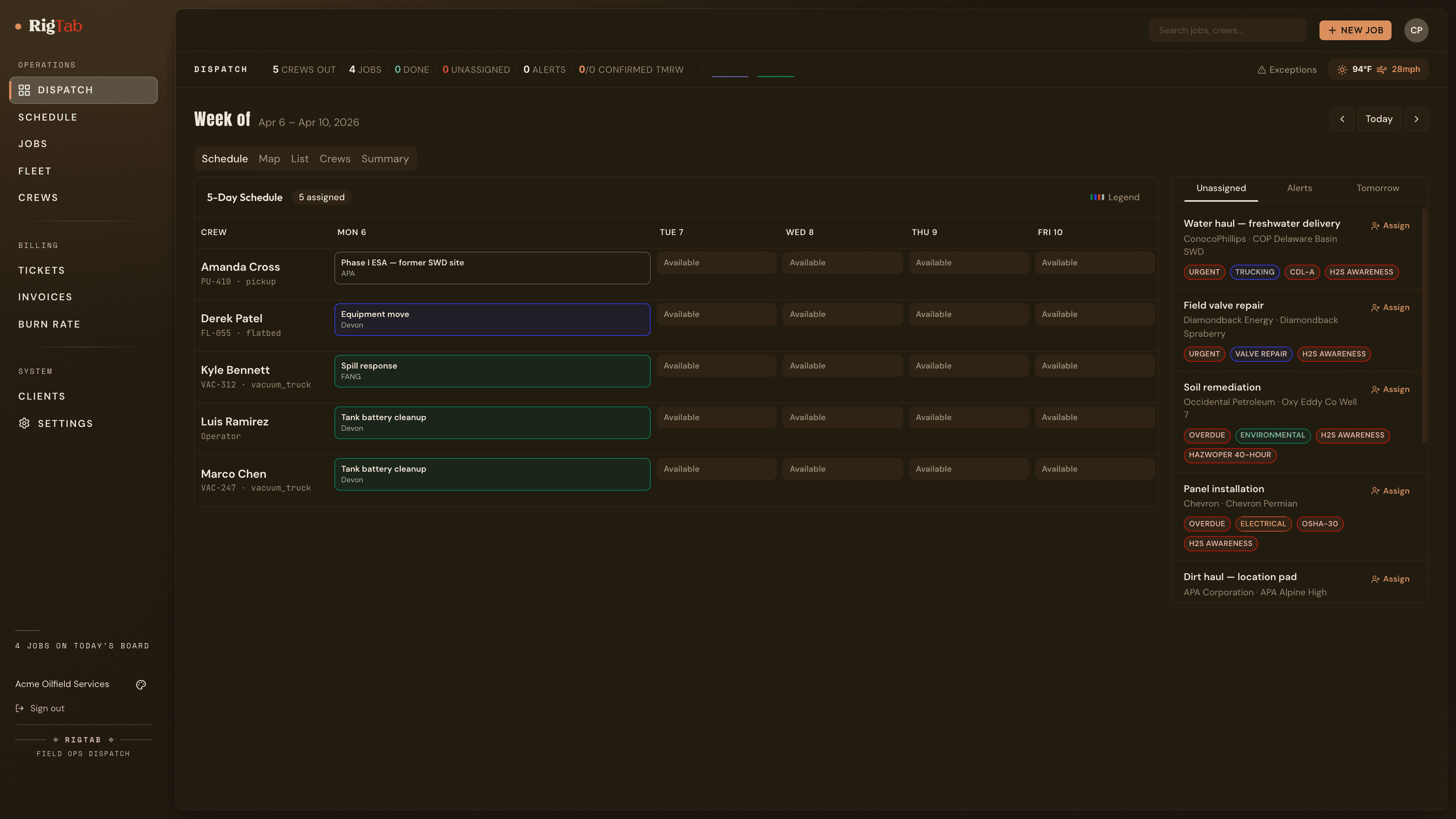Click Amanda Cross's Tue 7 Available slot
The image size is (1456, 819).
[x=716, y=263]
